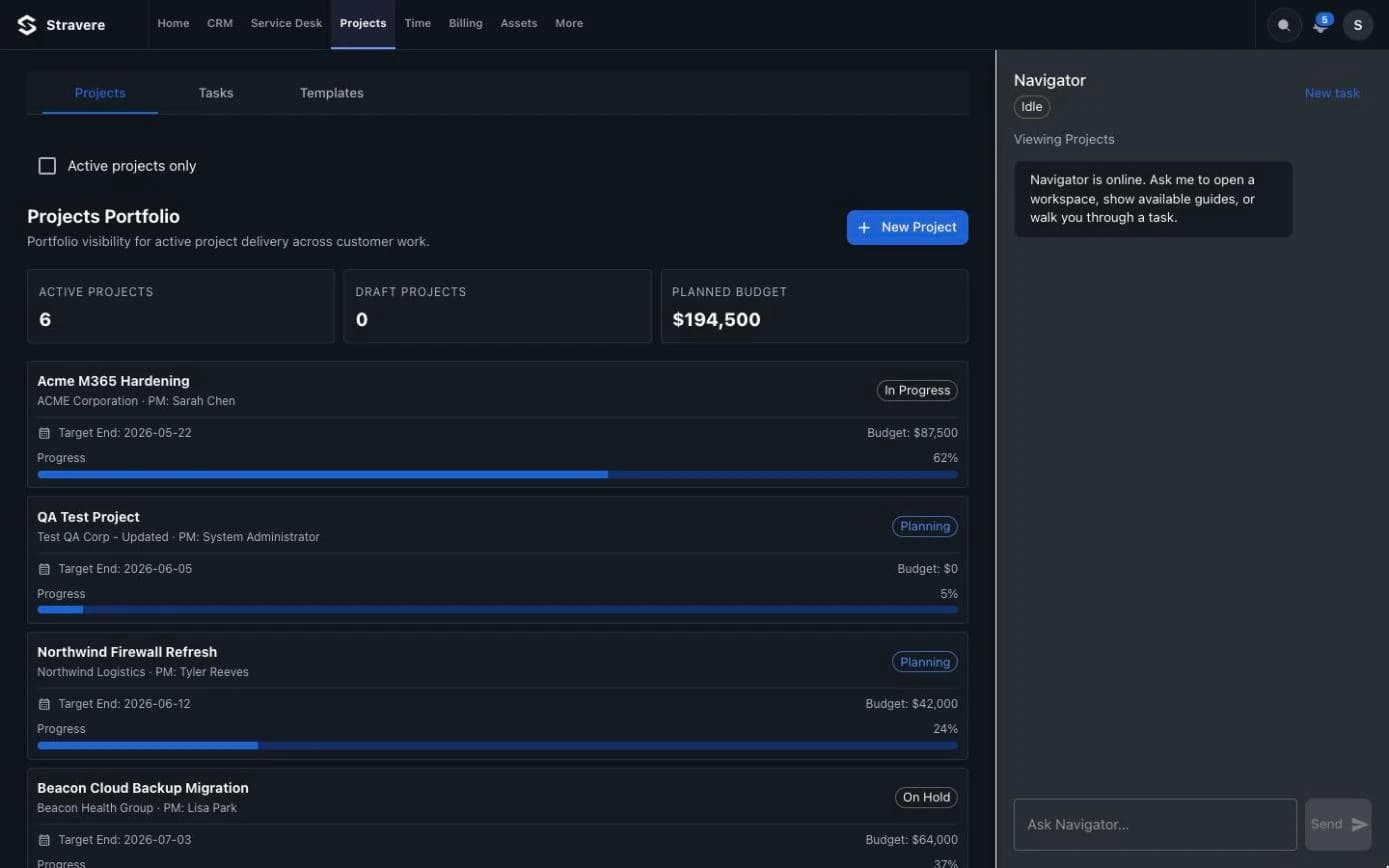Viewport: 1389px width, 868px height.
Task: Open Service Desk in top navigation
Action: pos(286,23)
